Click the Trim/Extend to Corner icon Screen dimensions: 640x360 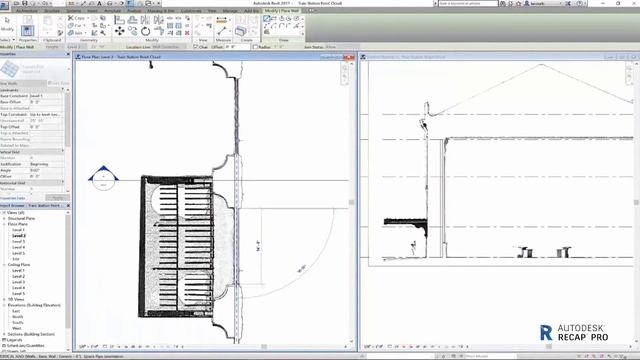[159, 31]
